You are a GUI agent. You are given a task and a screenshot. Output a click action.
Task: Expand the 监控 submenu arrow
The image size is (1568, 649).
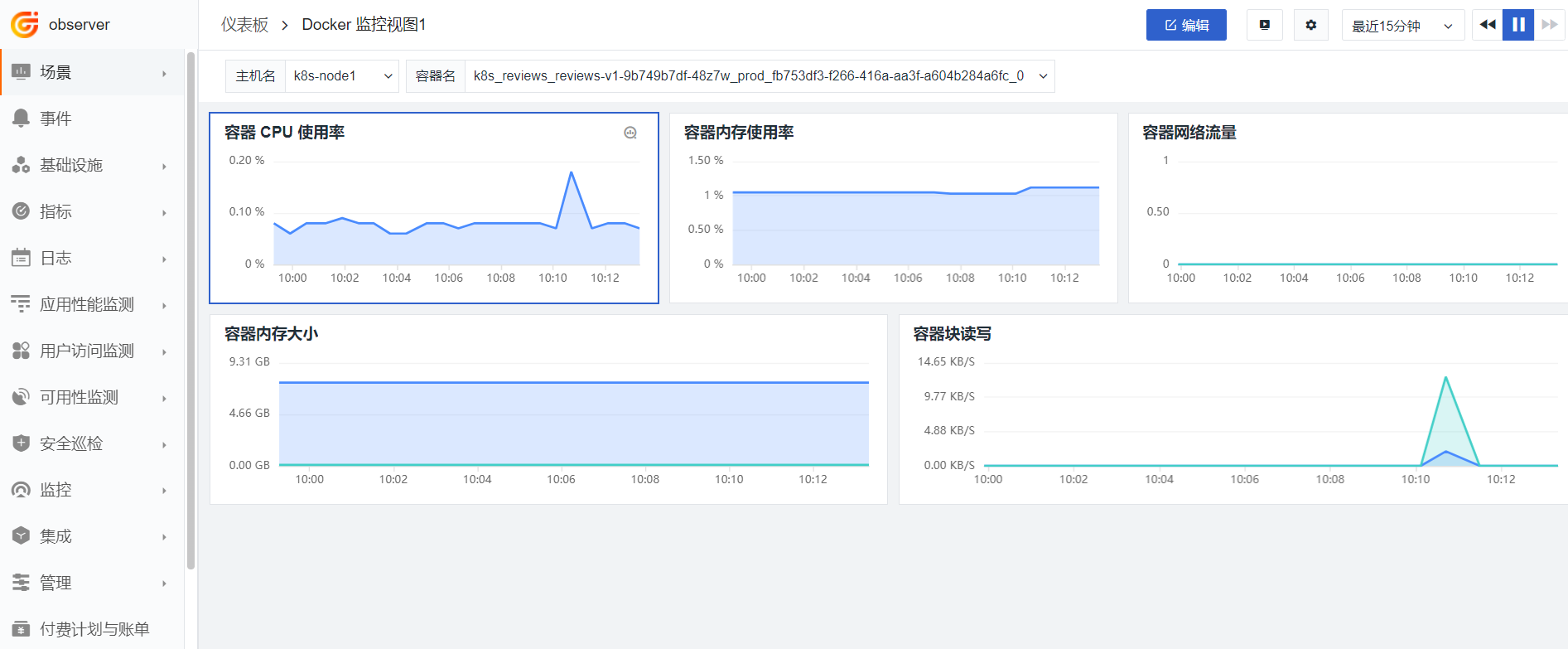pos(164,491)
